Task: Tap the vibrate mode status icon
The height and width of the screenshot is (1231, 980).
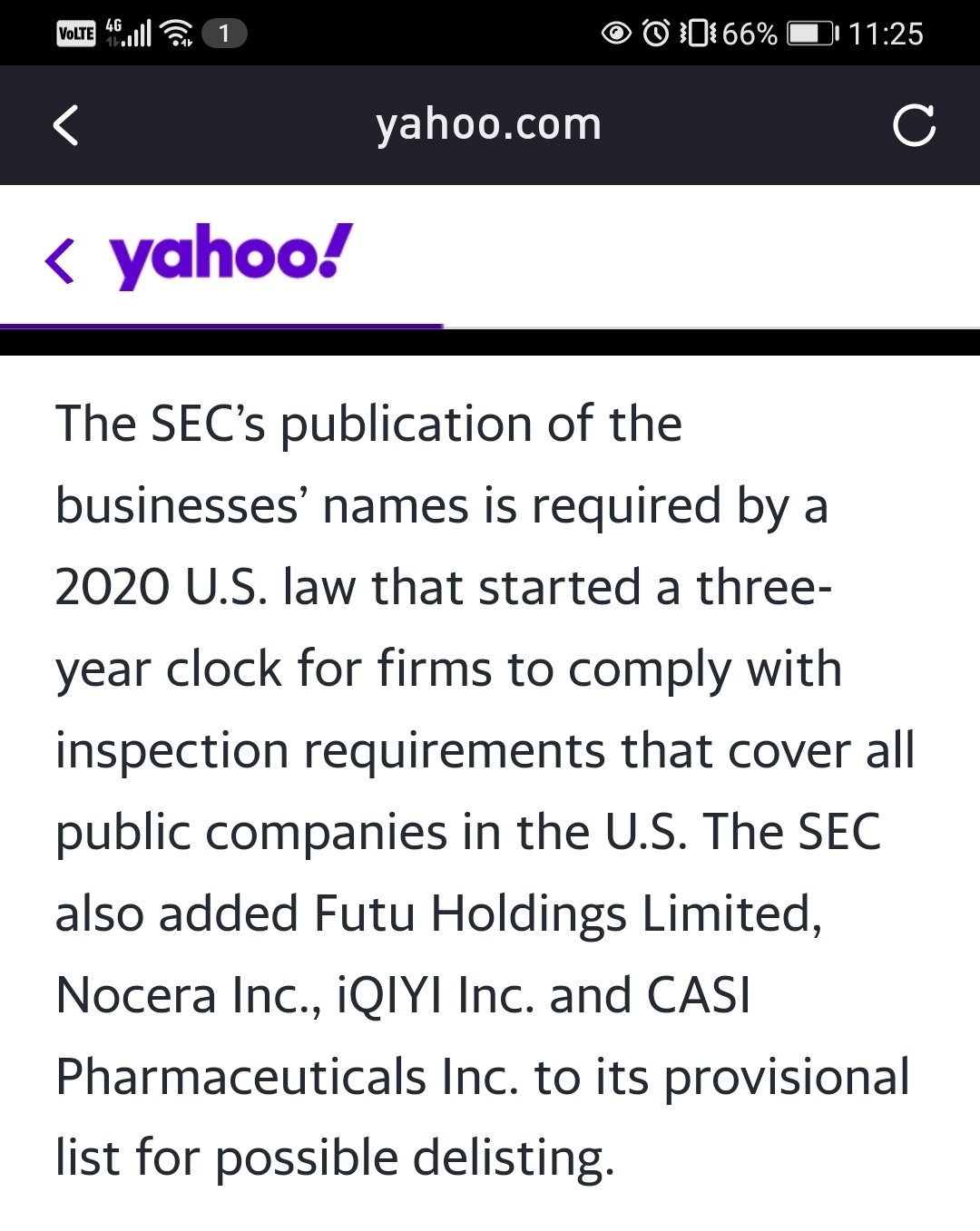Action: [x=698, y=34]
